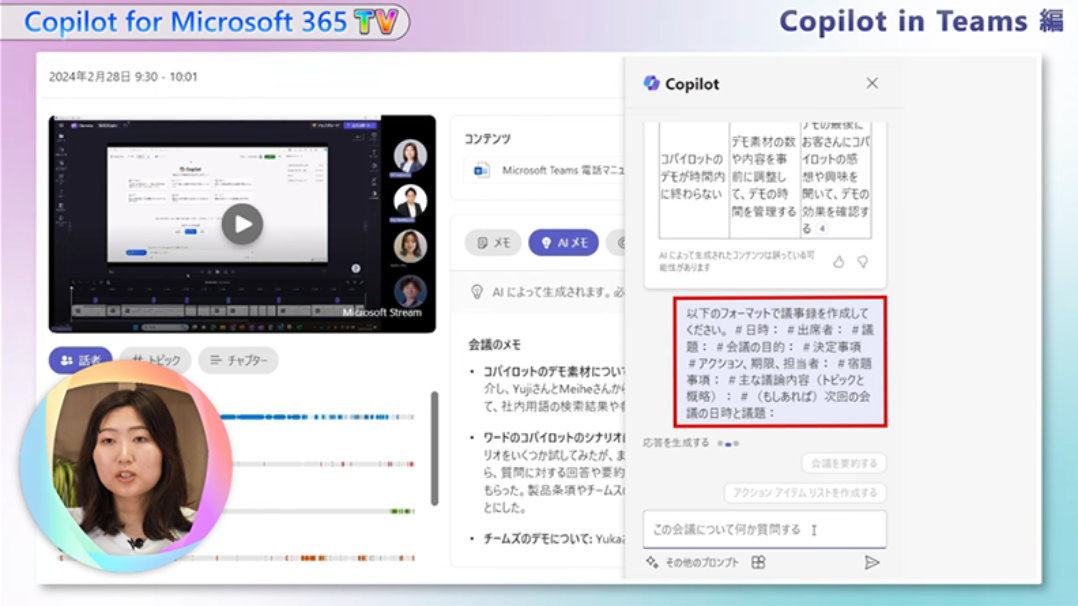Give thumbs up to Copilot response
1078x606 pixels.
(x=839, y=261)
